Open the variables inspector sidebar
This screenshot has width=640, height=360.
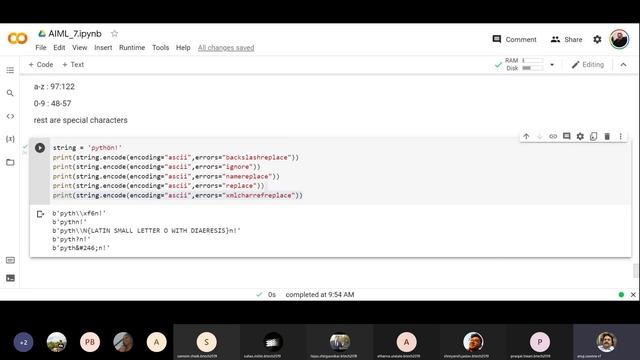click(10, 139)
